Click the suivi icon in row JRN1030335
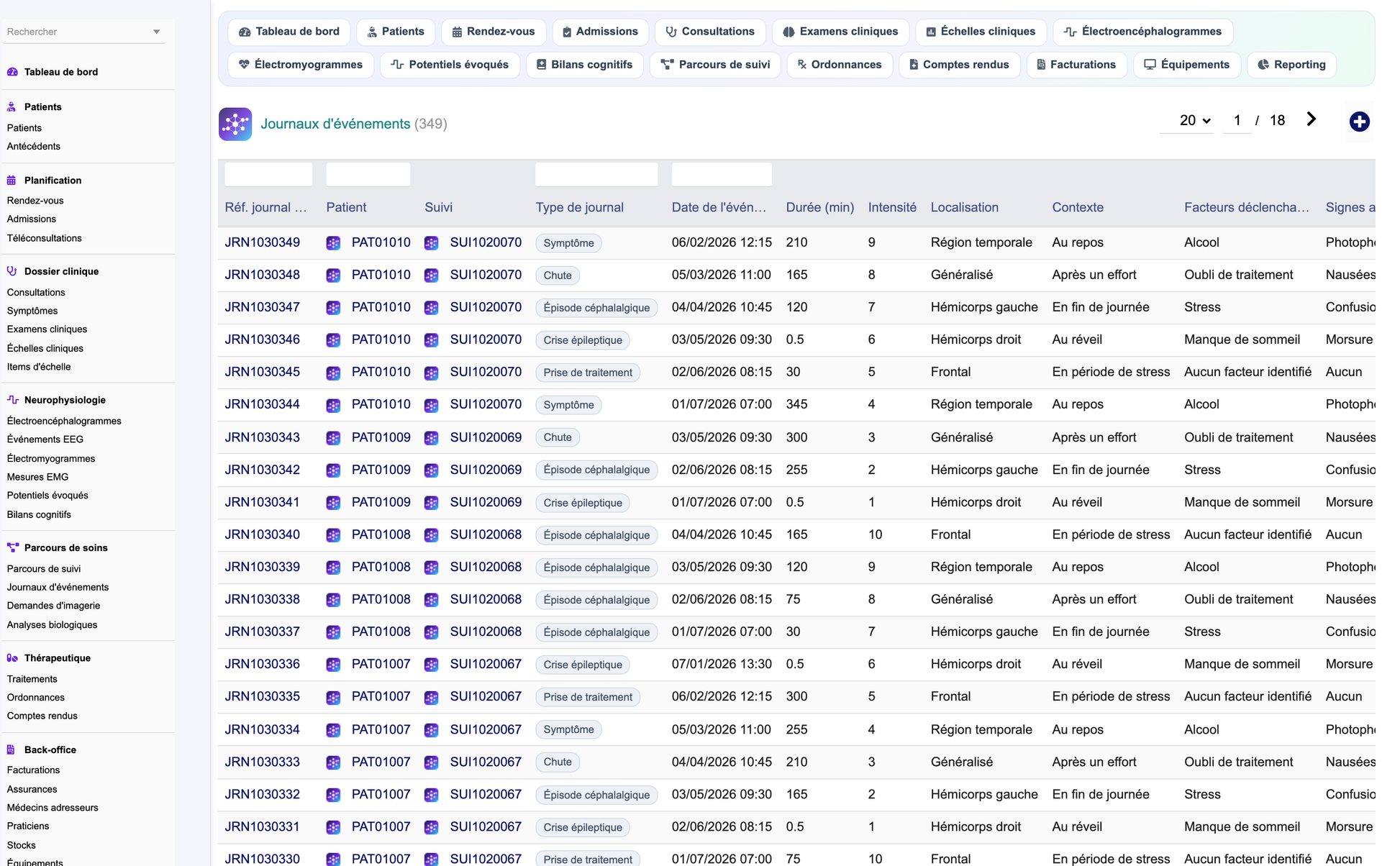The width and height of the screenshot is (1400, 866). [432, 697]
